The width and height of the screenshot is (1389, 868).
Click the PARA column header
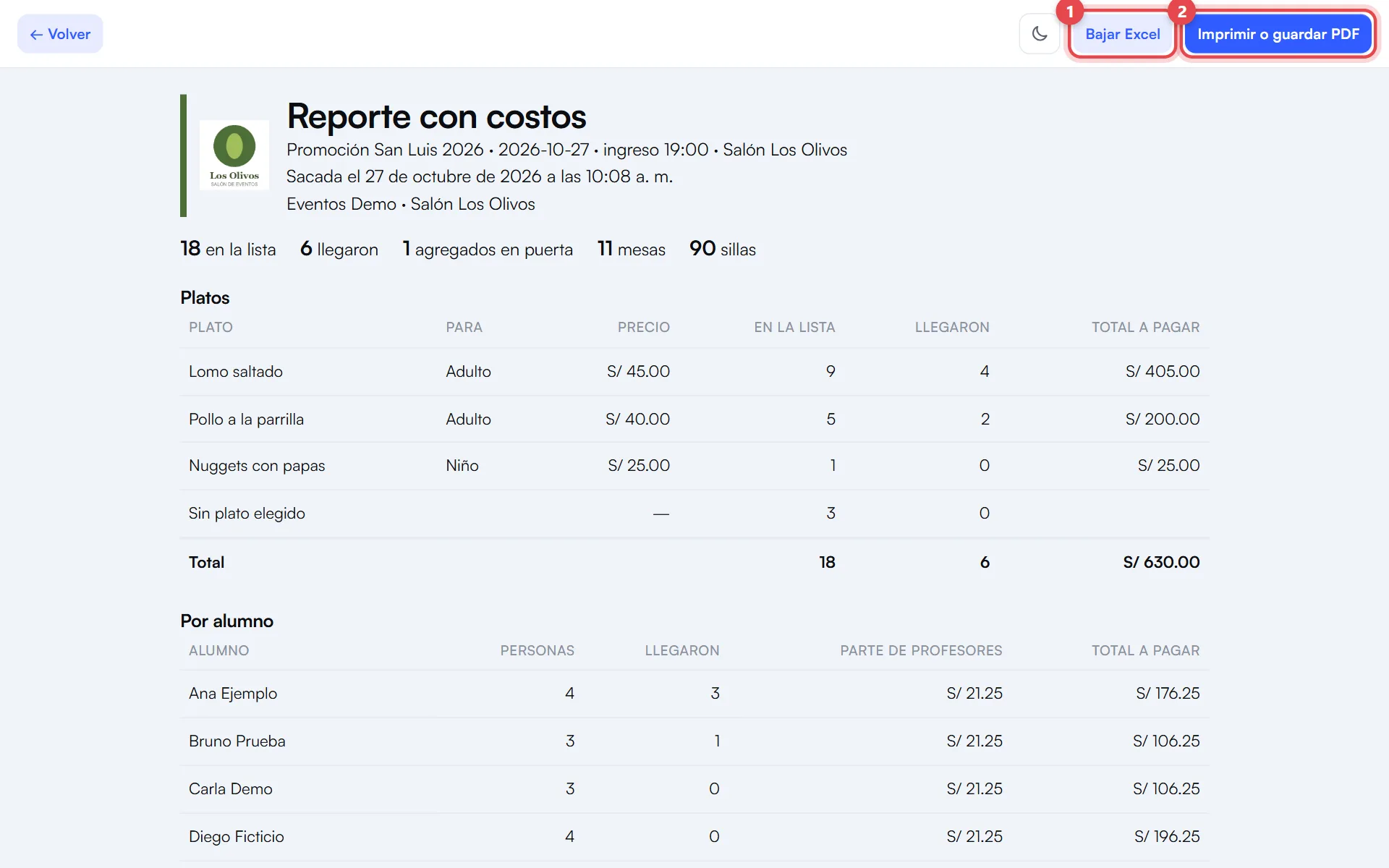click(464, 327)
